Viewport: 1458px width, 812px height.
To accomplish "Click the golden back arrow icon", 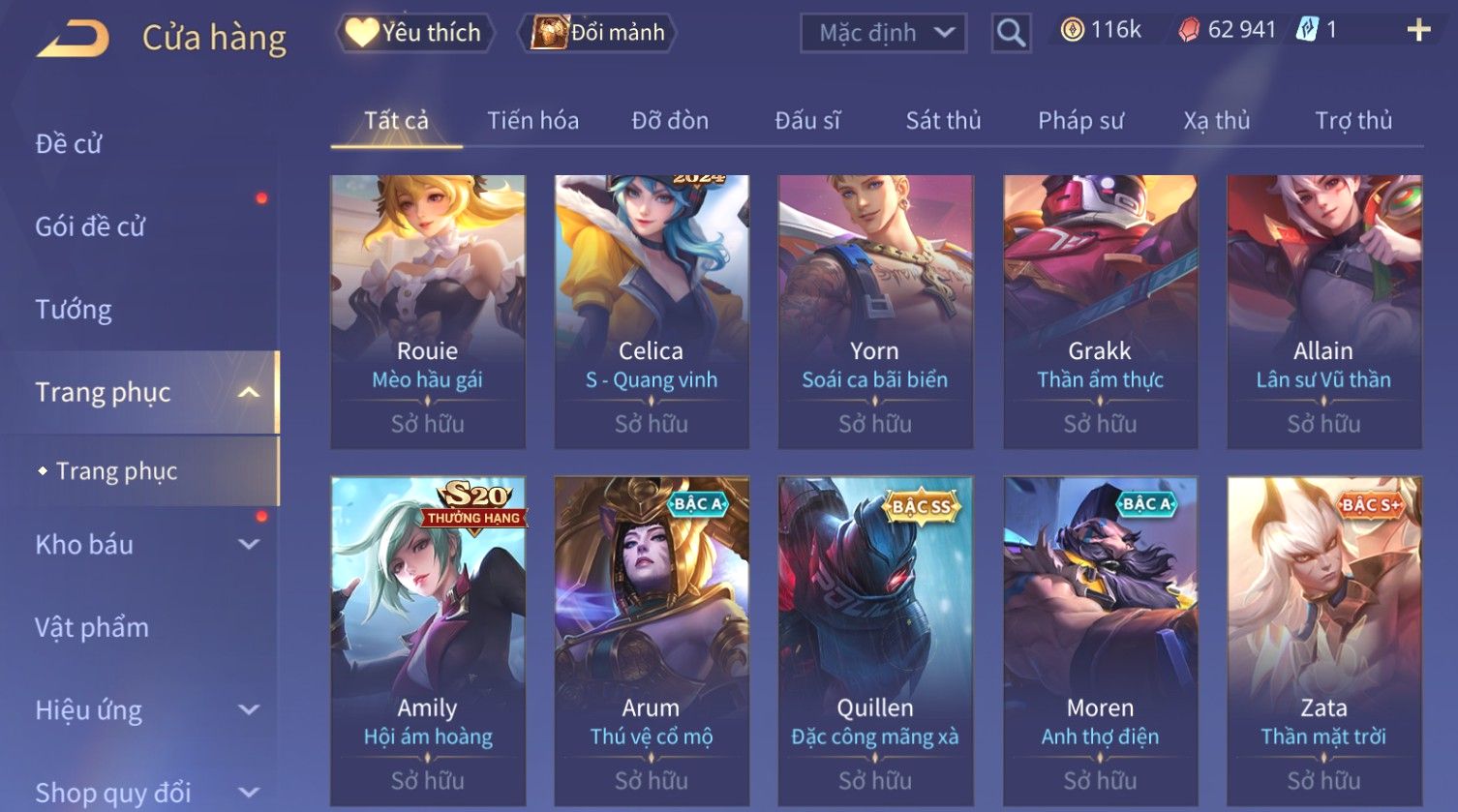I will 74,39.
